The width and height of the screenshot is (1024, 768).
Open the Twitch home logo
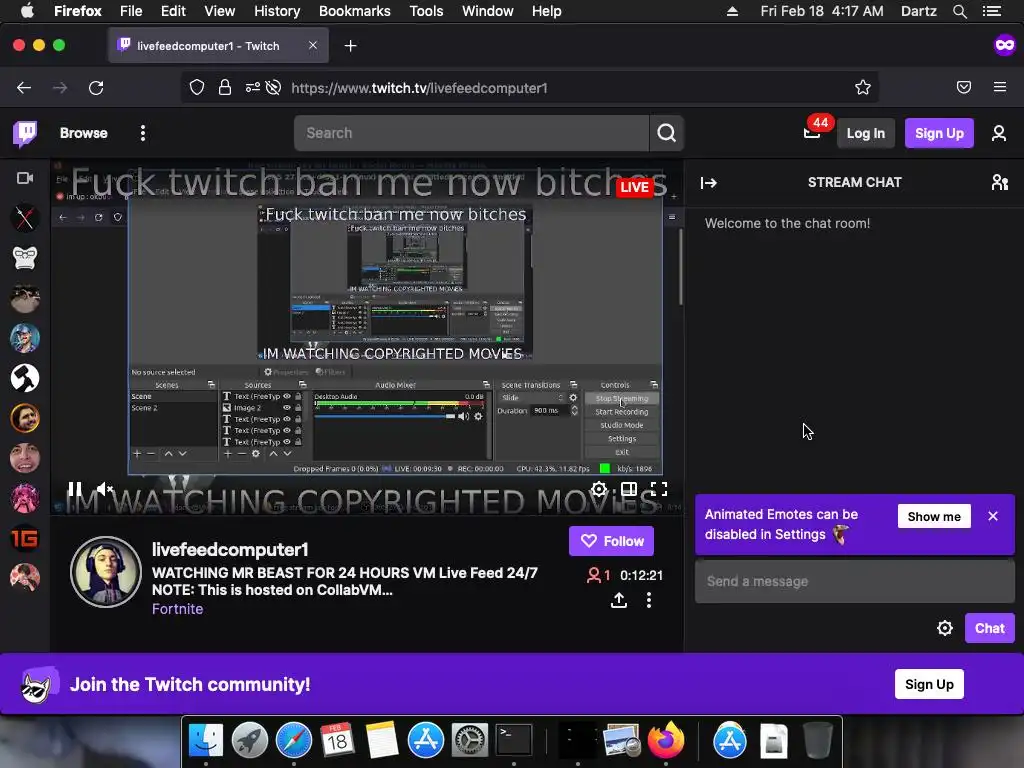point(25,133)
